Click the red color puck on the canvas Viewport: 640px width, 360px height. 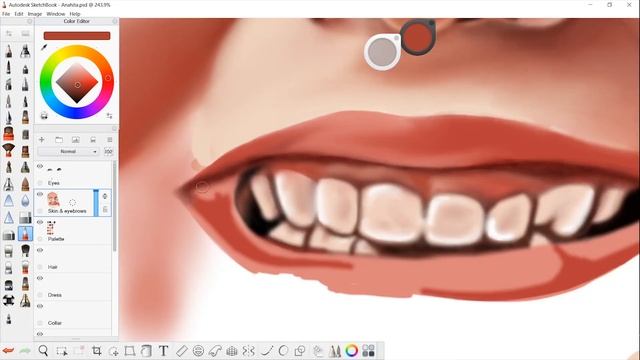coord(418,37)
